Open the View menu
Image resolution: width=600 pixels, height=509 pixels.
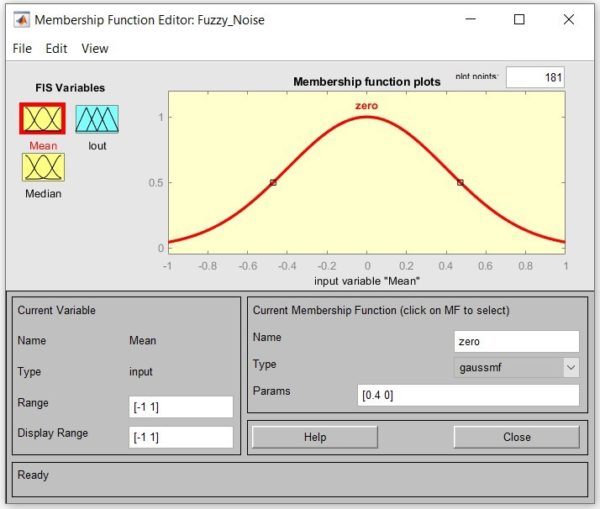[x=95, y=49]
